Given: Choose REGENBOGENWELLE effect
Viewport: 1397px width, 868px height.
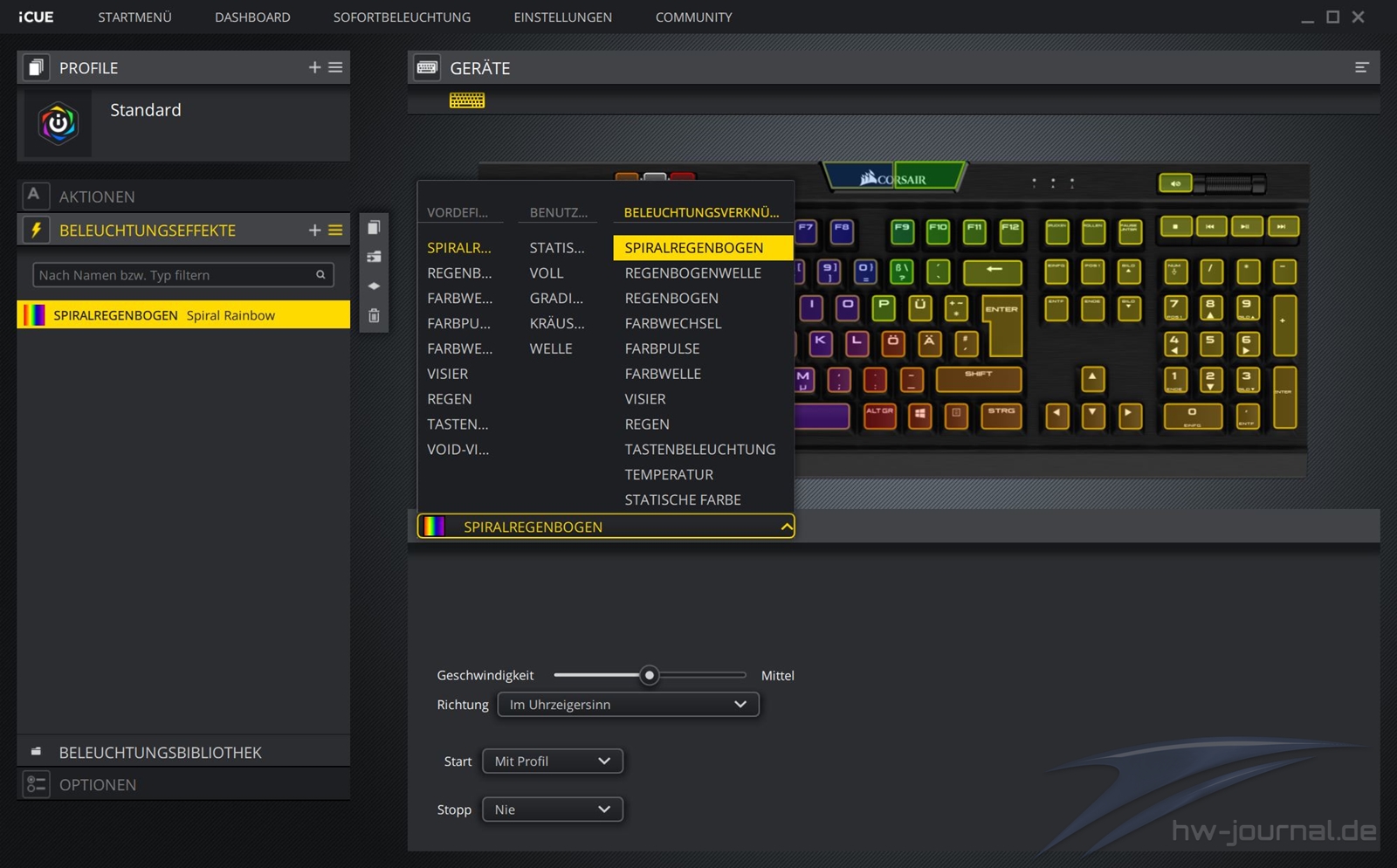Looking at the screenshot, I should click(693, 272).
